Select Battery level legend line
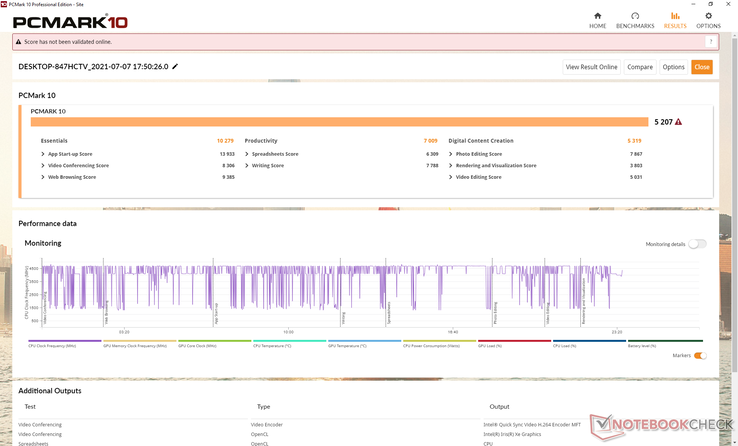738x446 pixels. click(x=665, y=341)
